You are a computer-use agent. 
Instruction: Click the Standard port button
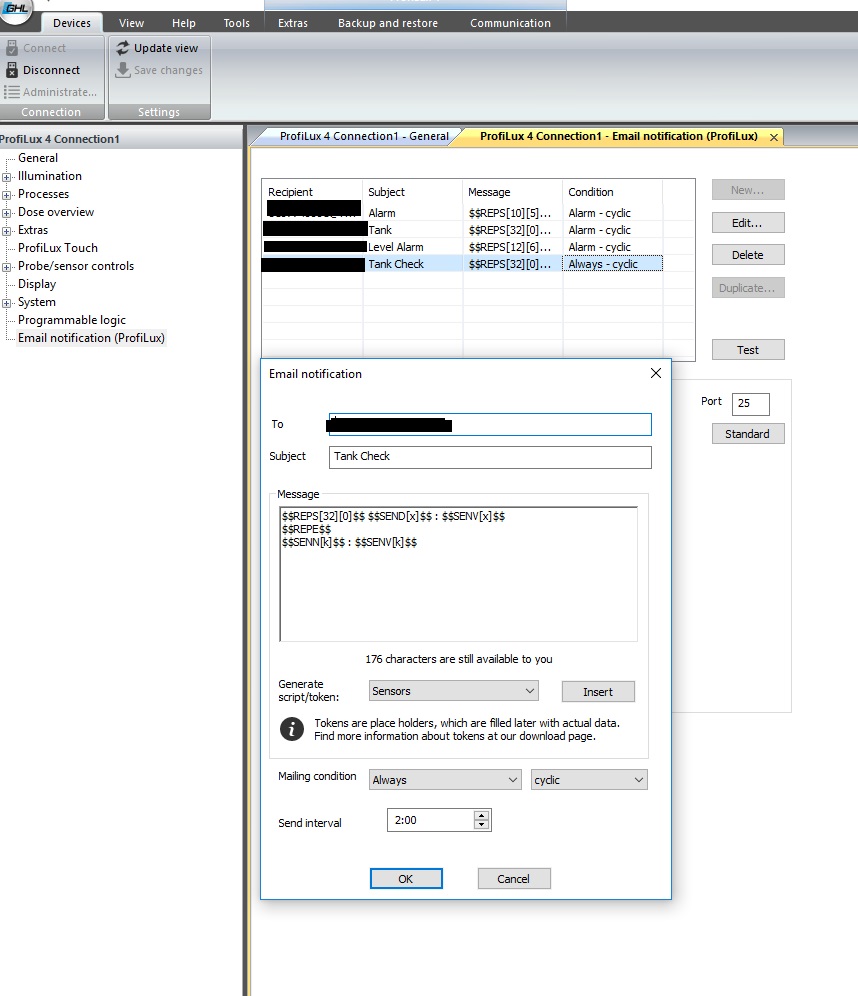pyautogui.click(x=747, y=434)
